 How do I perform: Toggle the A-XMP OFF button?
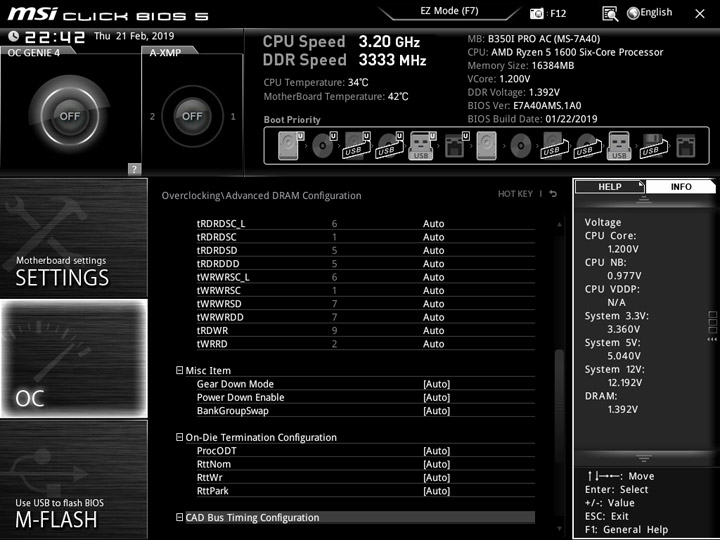192,116
